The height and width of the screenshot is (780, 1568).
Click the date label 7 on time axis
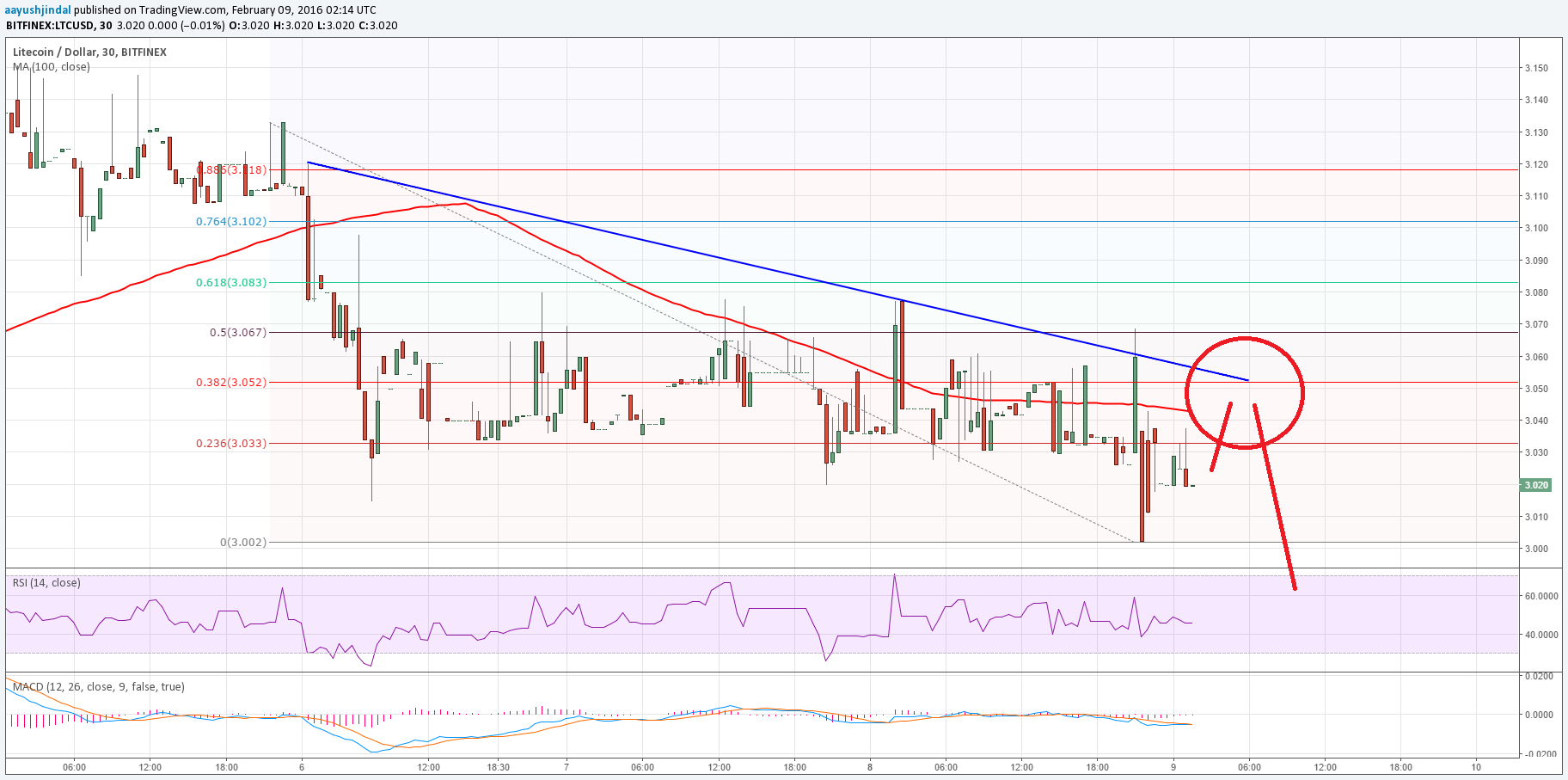point(567,767)
